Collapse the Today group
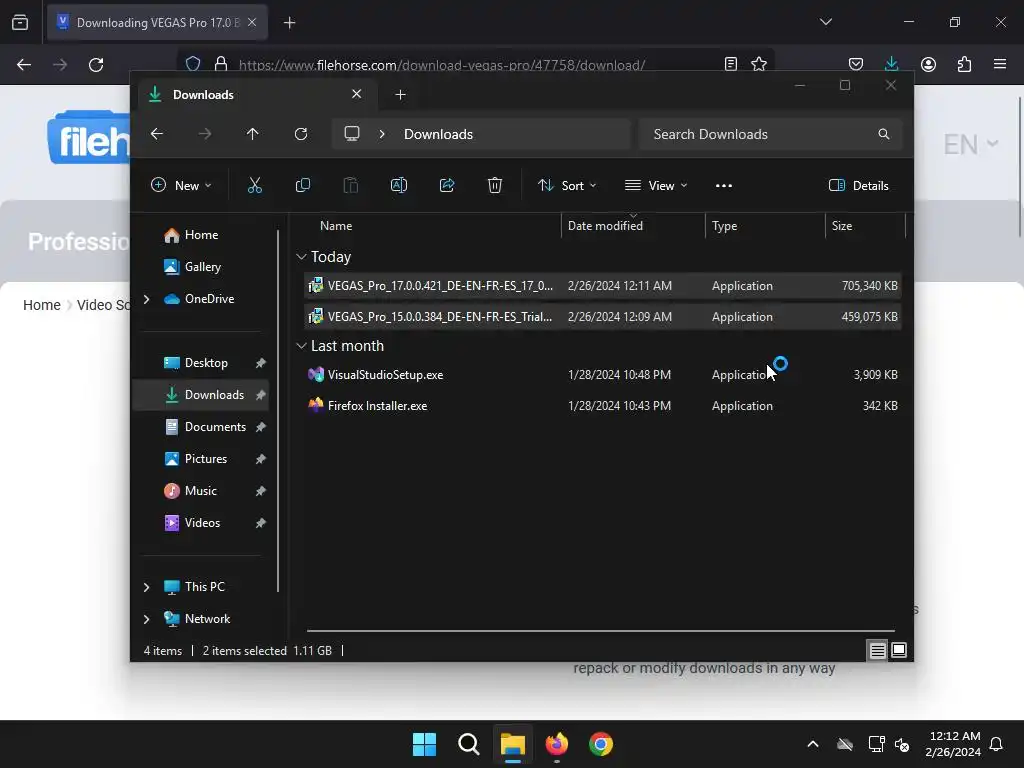This screenshot has height=768, width=1024. (x=301, y=257)
